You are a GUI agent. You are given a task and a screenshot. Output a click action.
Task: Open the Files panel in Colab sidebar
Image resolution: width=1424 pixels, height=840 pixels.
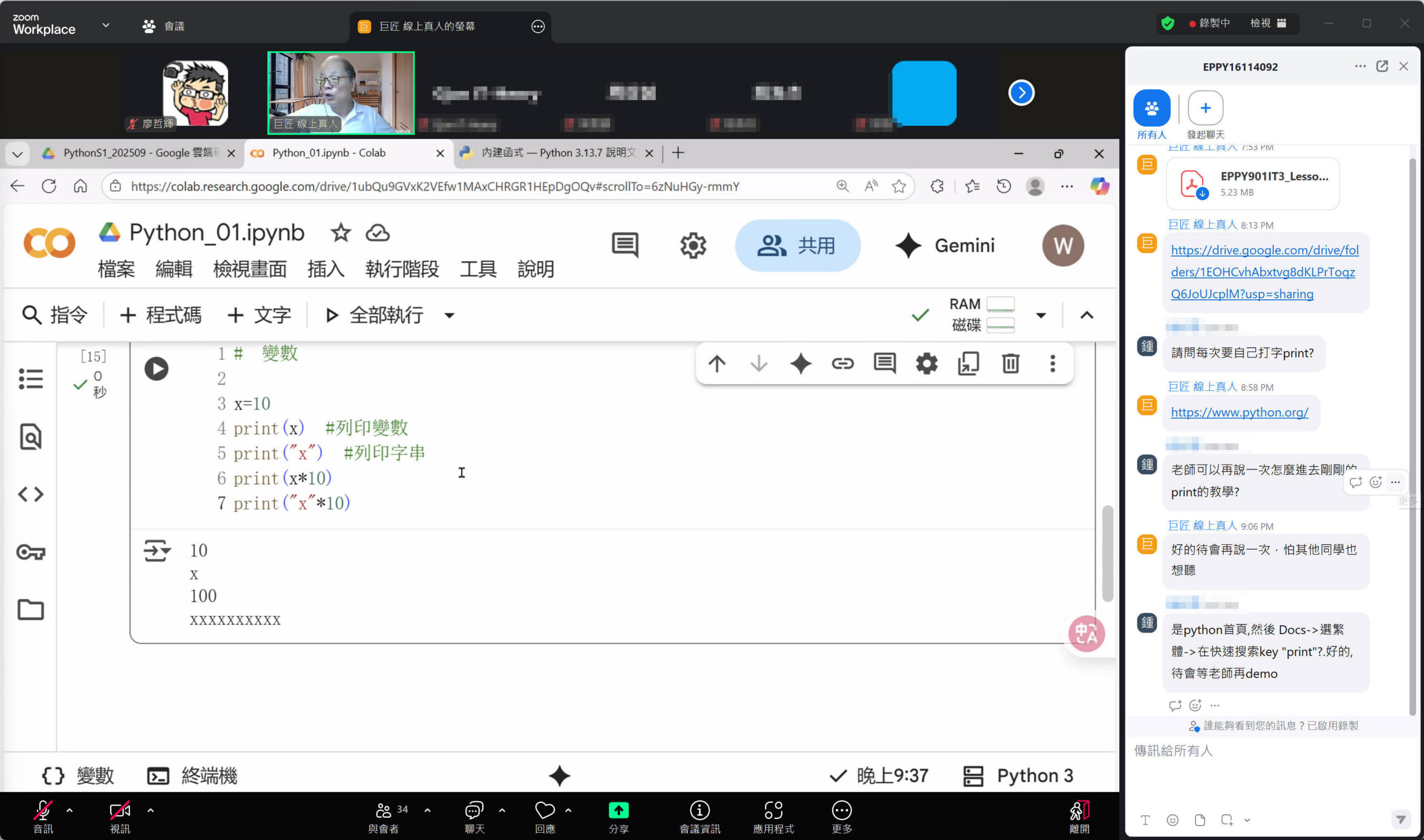click(x=31, y=610)
